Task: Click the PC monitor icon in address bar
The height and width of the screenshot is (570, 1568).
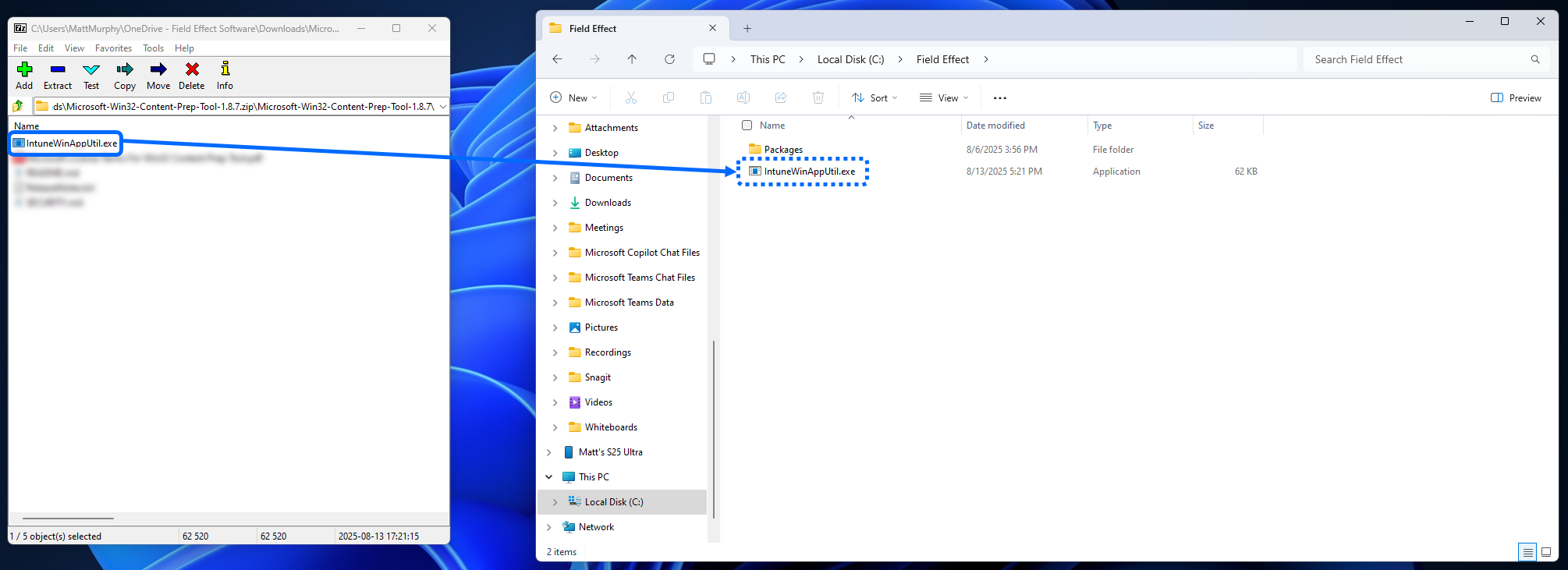Action: [709, 59]
